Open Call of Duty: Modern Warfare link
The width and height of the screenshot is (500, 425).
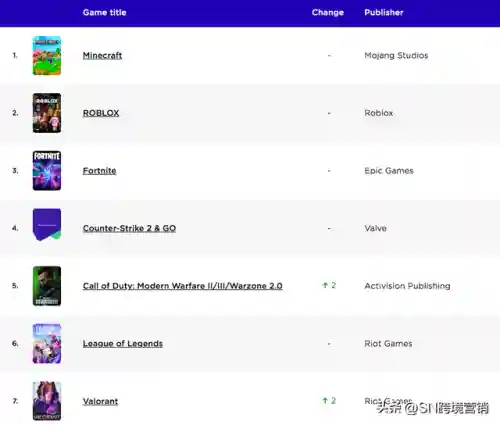click(183, 286)
